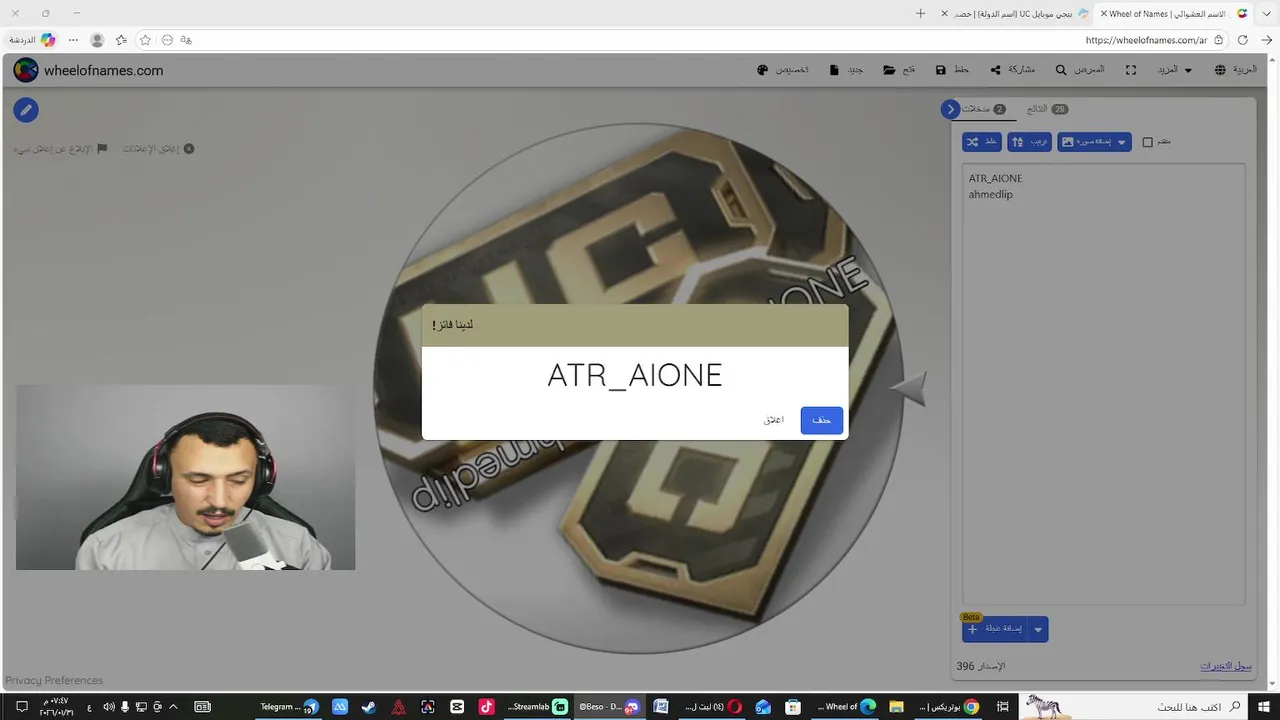Open the Discord Beso taskbar item
1280x720 pixels.
609,707
